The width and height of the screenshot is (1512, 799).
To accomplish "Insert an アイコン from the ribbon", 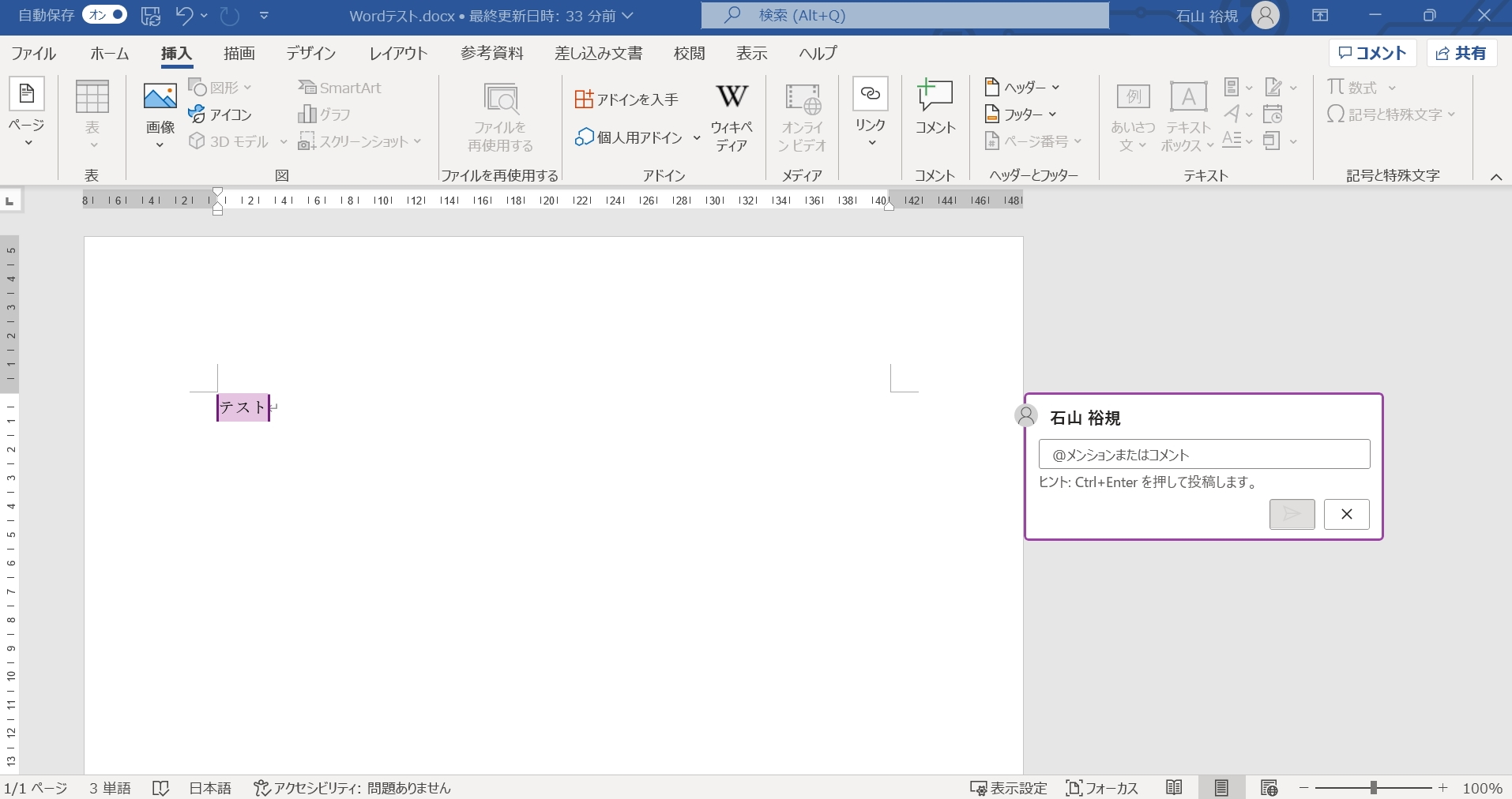I will 220,114.
